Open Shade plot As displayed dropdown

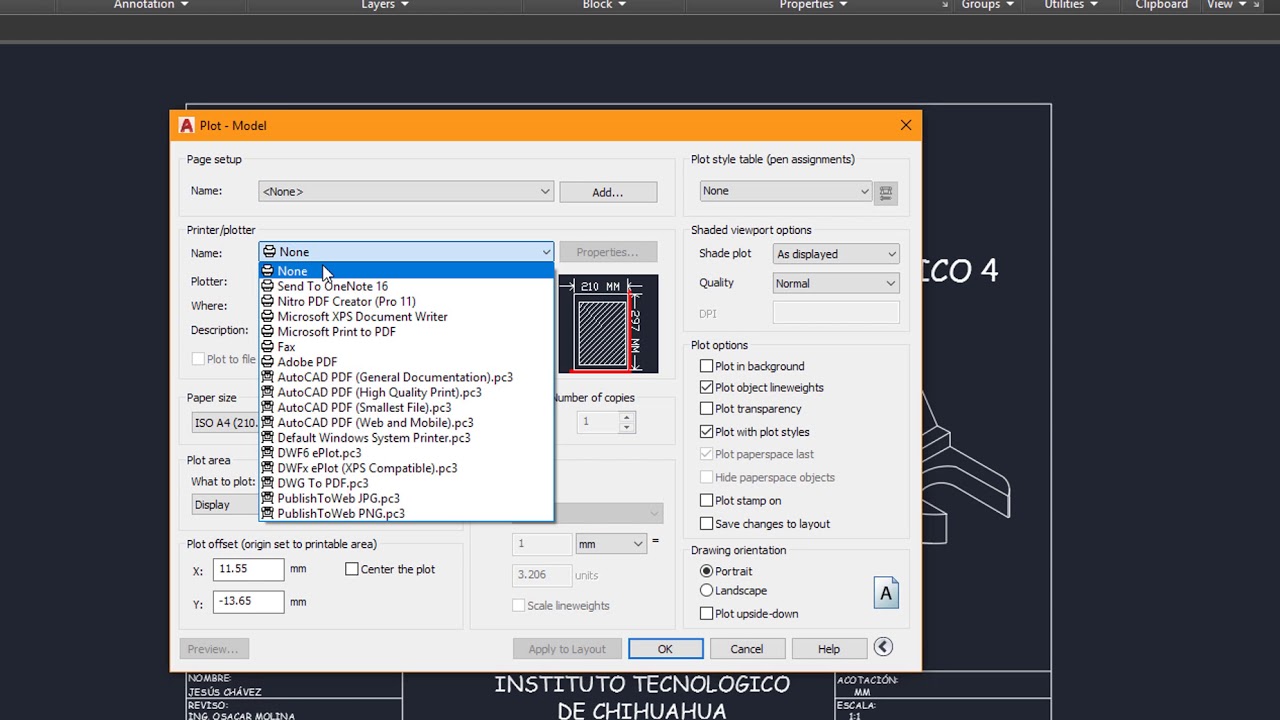pyautogui.click(x=836, y=254)
